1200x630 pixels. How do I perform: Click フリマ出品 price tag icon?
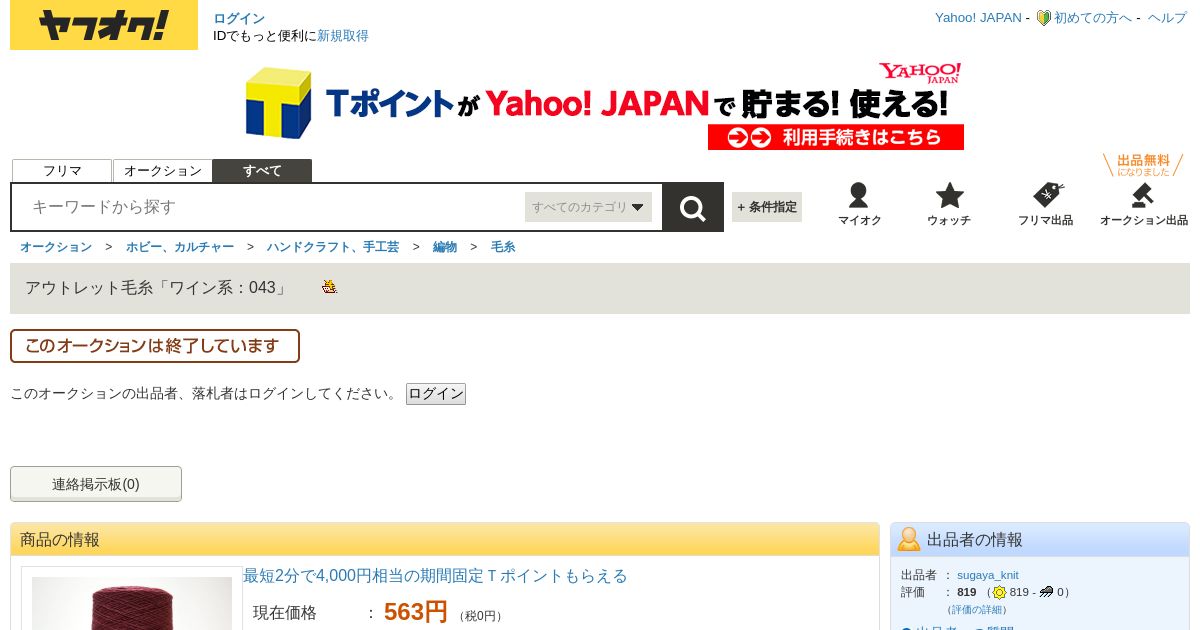(1047, 195)
